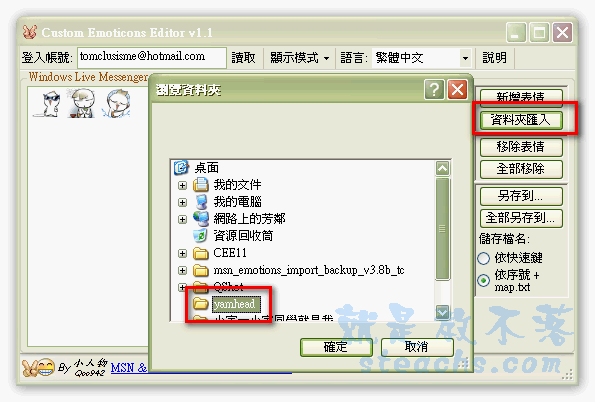Choose the 依快速鍵 radio option
This screenshot has height=402, width=595.
point(483,258)
